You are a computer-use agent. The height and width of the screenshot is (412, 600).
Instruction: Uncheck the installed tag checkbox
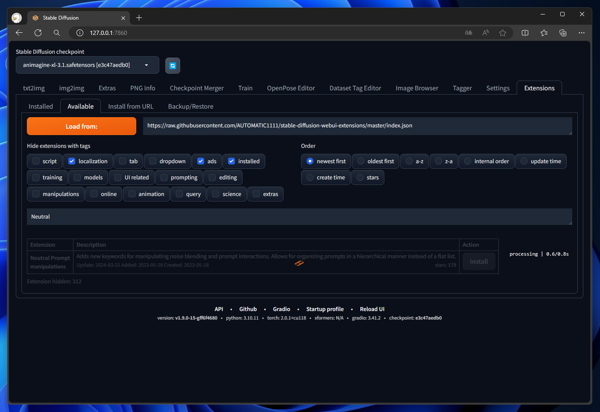click(232, 161)
